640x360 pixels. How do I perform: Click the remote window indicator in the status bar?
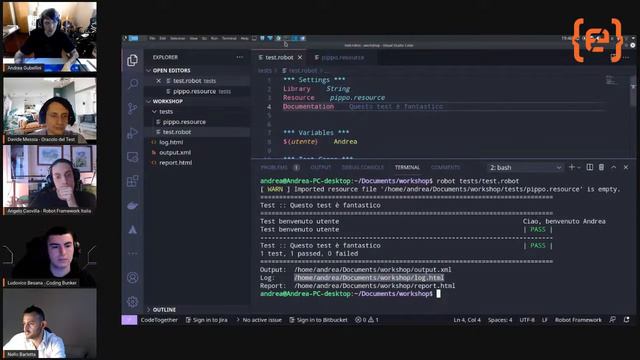(x=129, y=320)
